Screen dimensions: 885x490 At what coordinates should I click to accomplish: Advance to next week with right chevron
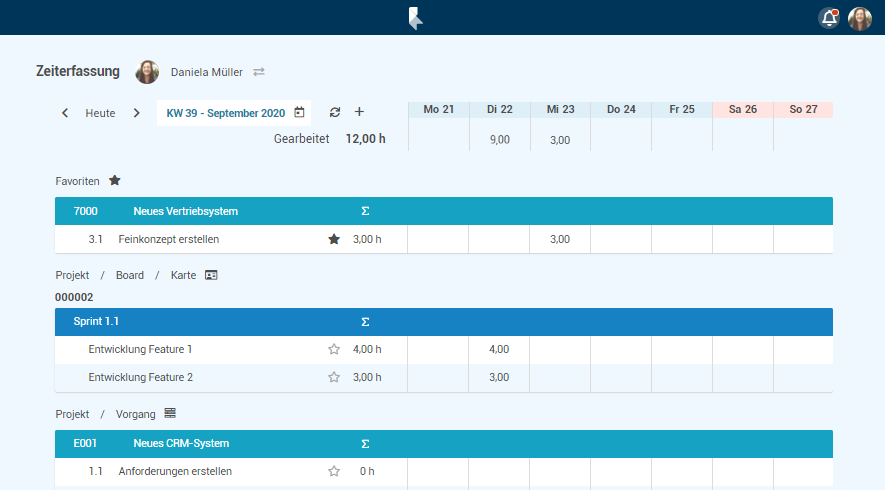pos(137,113)
